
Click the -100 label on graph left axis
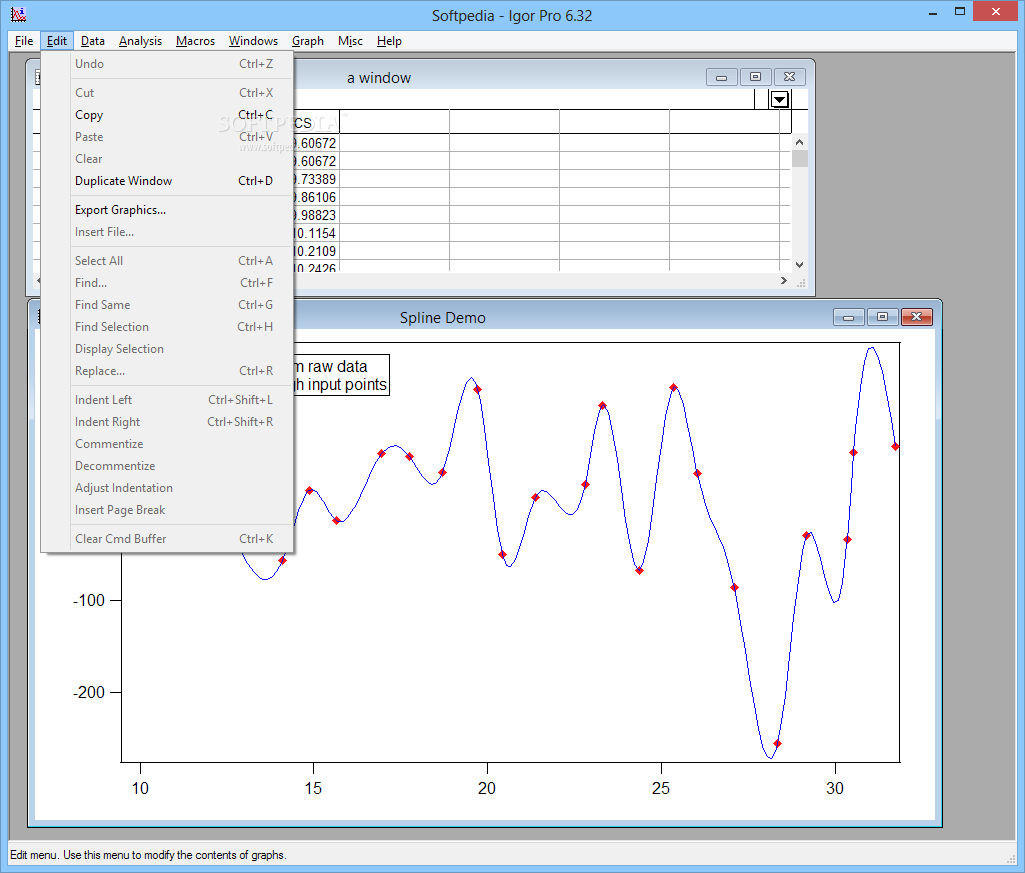[x=88, y=600]
